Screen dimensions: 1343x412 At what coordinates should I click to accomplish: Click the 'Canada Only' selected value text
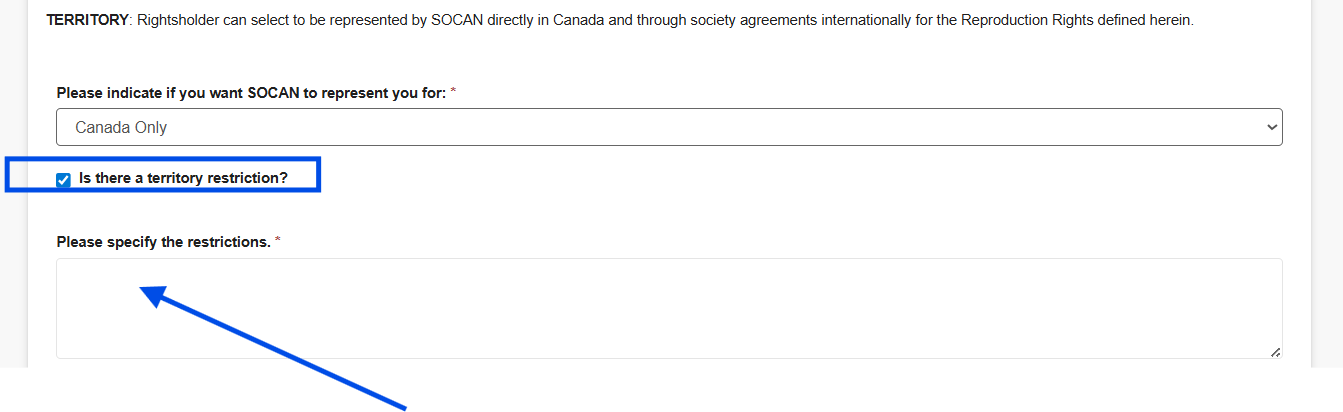(x=121, y=128)
